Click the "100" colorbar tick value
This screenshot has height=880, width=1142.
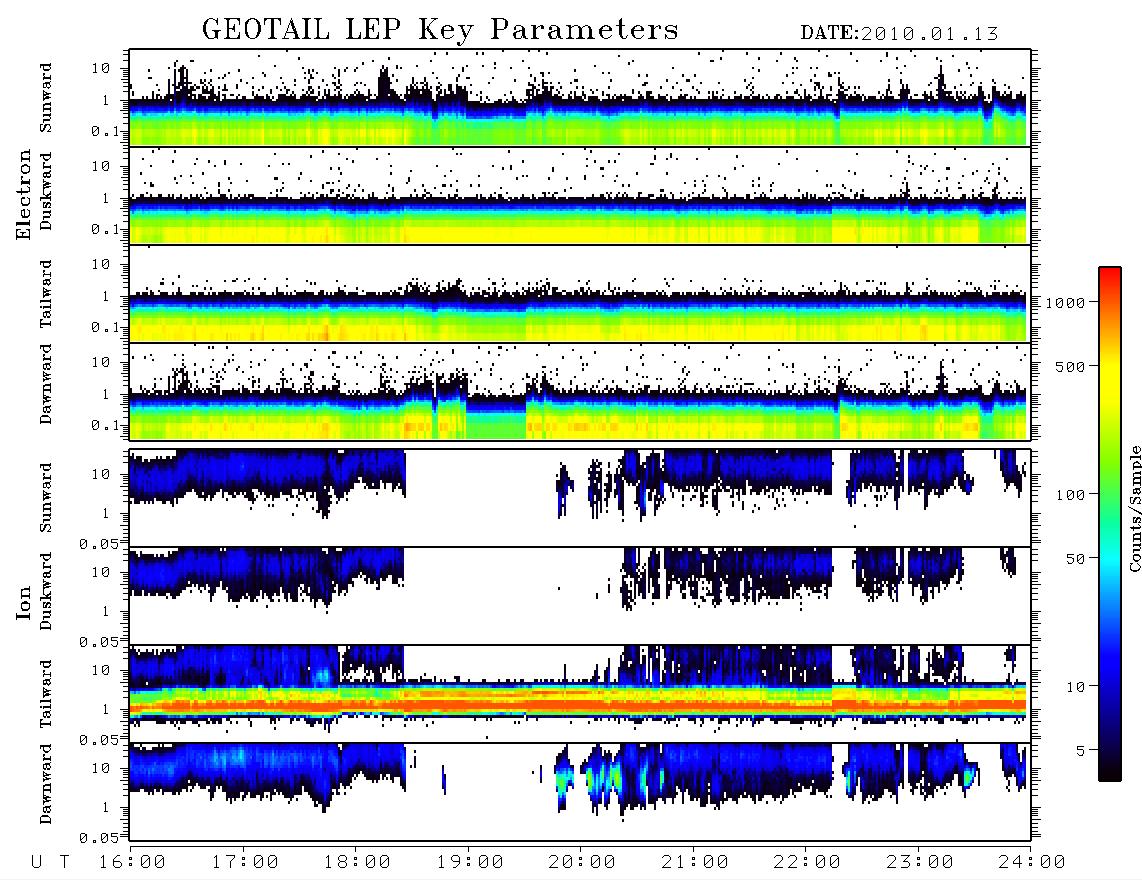pyautogui.click(x=1071, y=495)
